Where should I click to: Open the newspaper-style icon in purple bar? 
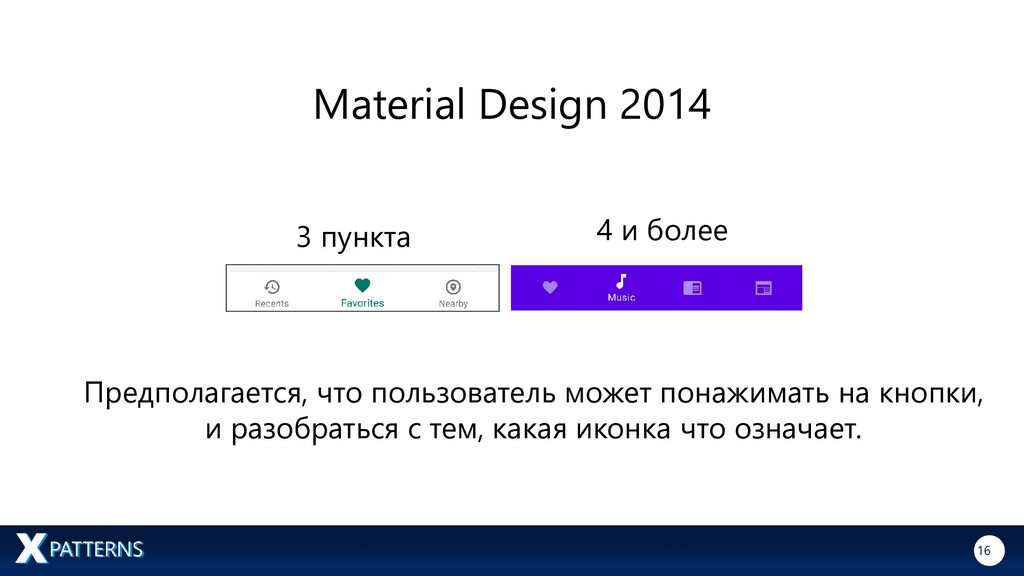point(692,288)
